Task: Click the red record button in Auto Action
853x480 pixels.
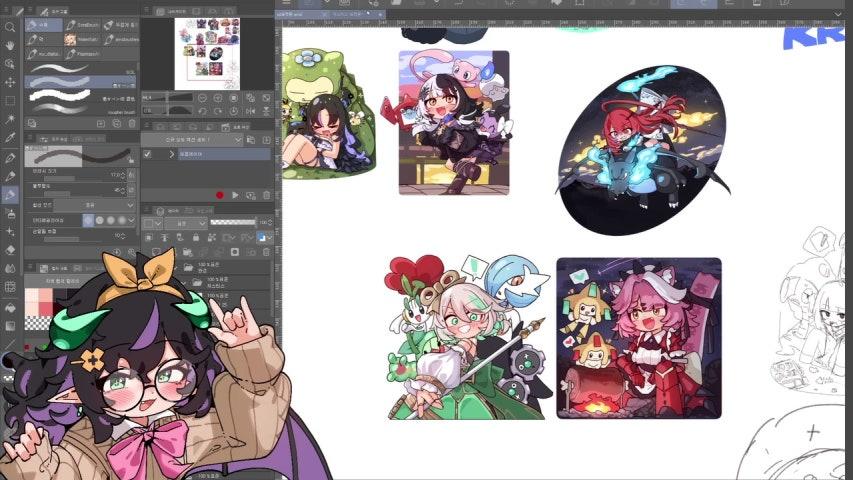Action: [x=220, y=195]
